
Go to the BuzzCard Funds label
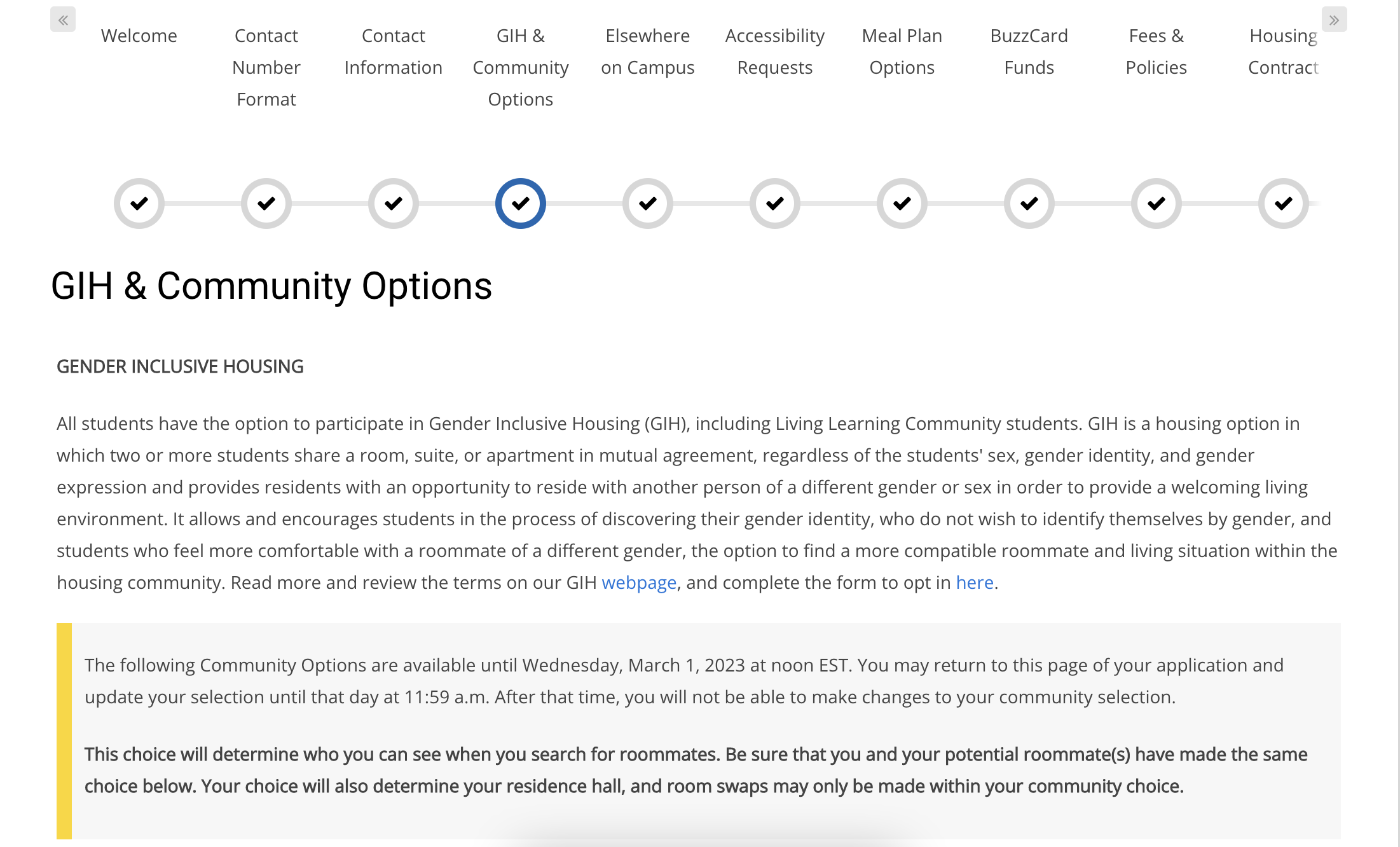(x=1029, y=52)
